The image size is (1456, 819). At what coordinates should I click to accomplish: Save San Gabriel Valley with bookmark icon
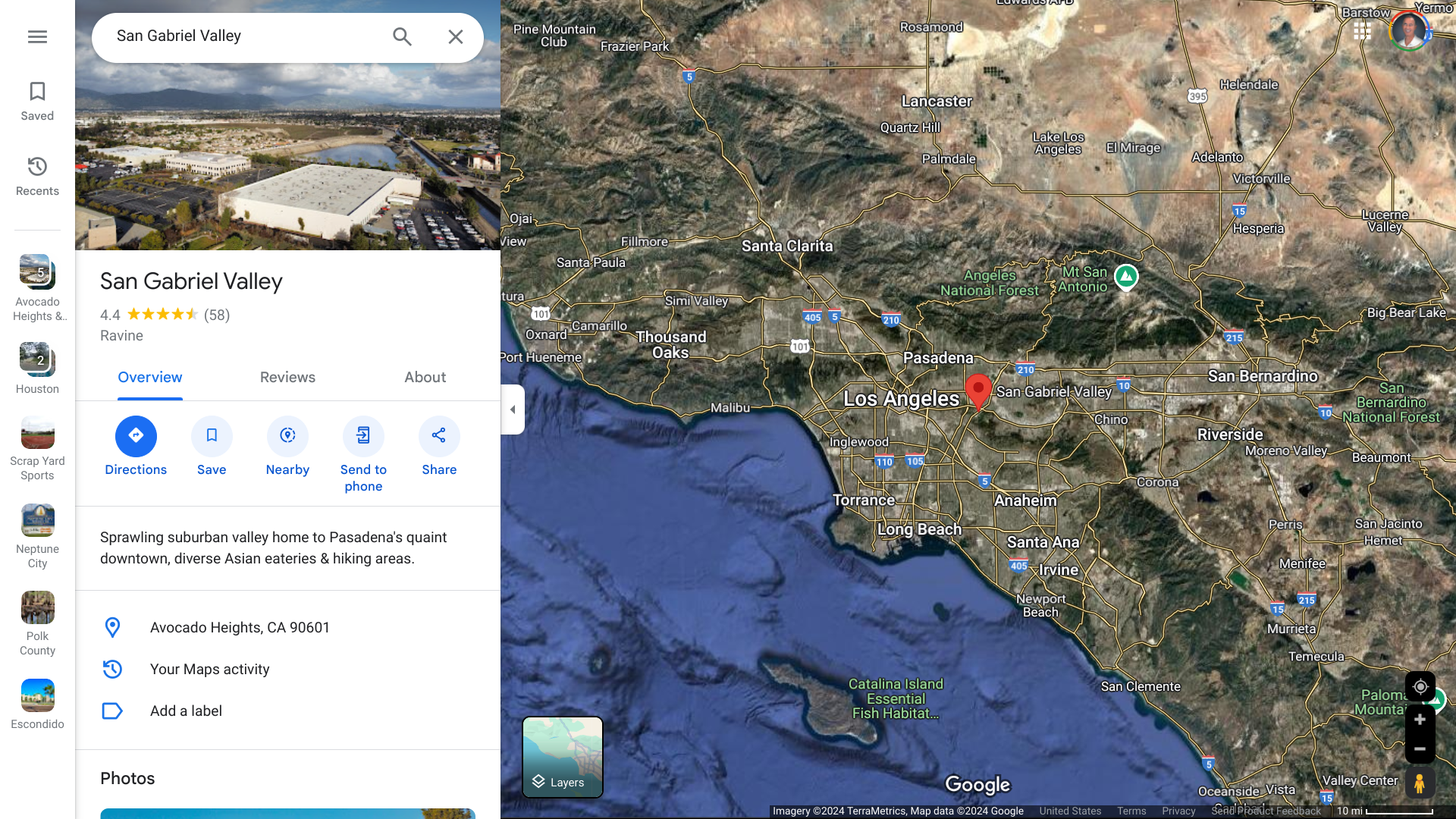pyautogui.click(x=212, y=436)
